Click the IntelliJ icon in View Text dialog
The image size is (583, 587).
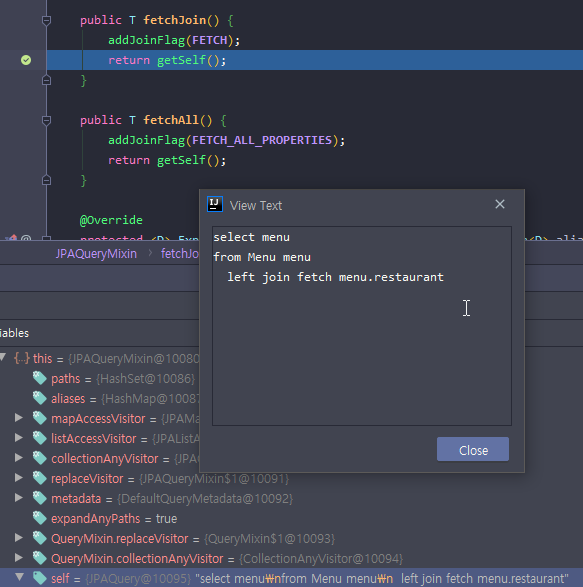tap(215, 204)
